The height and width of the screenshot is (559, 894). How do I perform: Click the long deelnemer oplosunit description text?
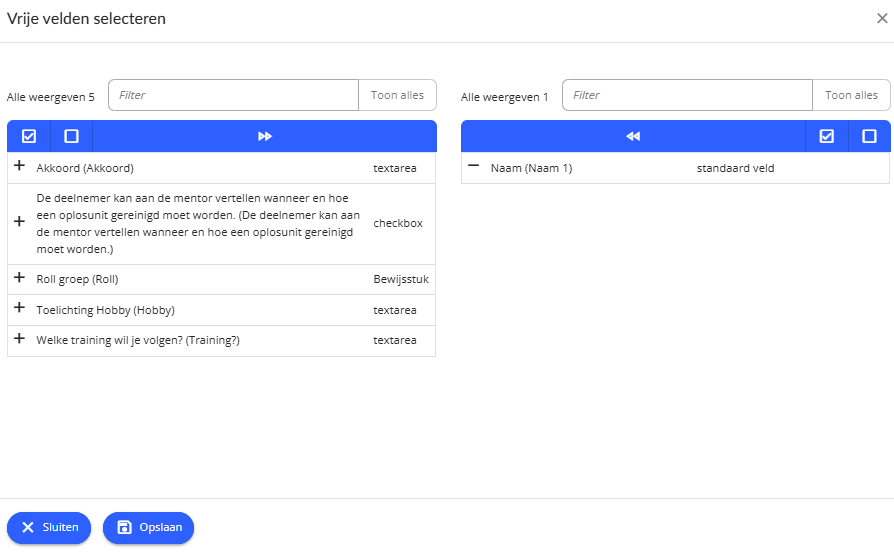pyautogui.click(x=198, y=224)
